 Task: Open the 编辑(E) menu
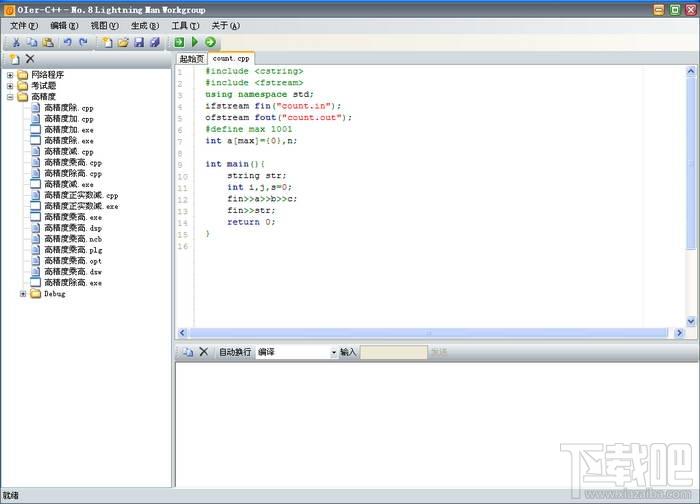point(64,26)
